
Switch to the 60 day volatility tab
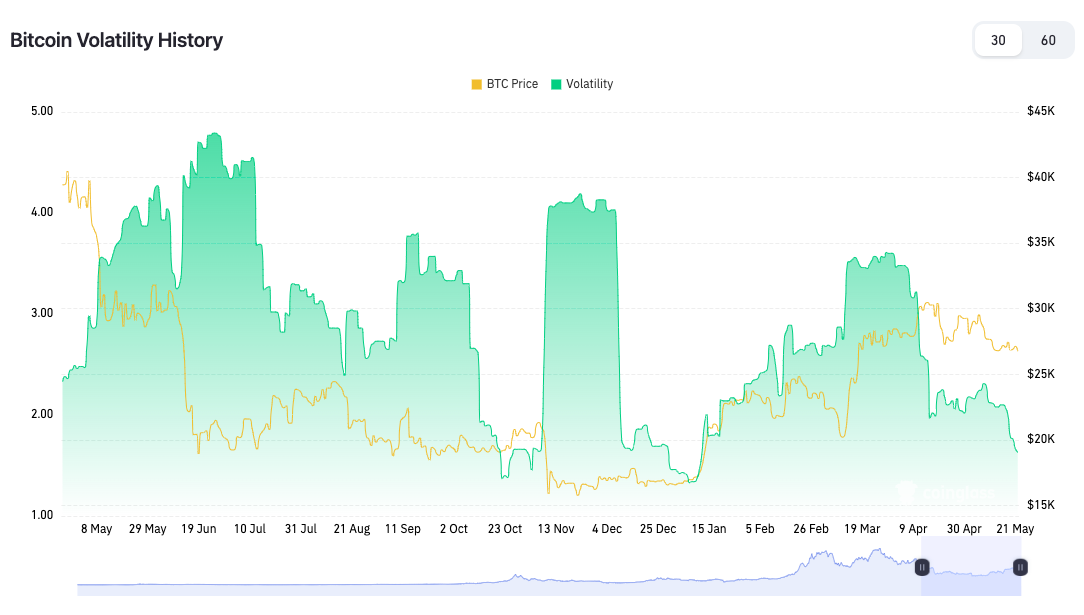pos(1048,40)
